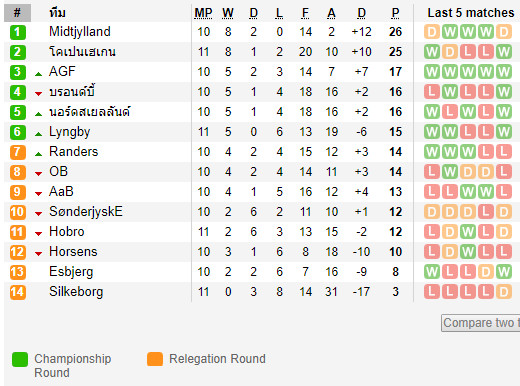Sort by points P column header
Image resolution: width=520 pixels, height=386 pixels.
[x=395, y=13]
